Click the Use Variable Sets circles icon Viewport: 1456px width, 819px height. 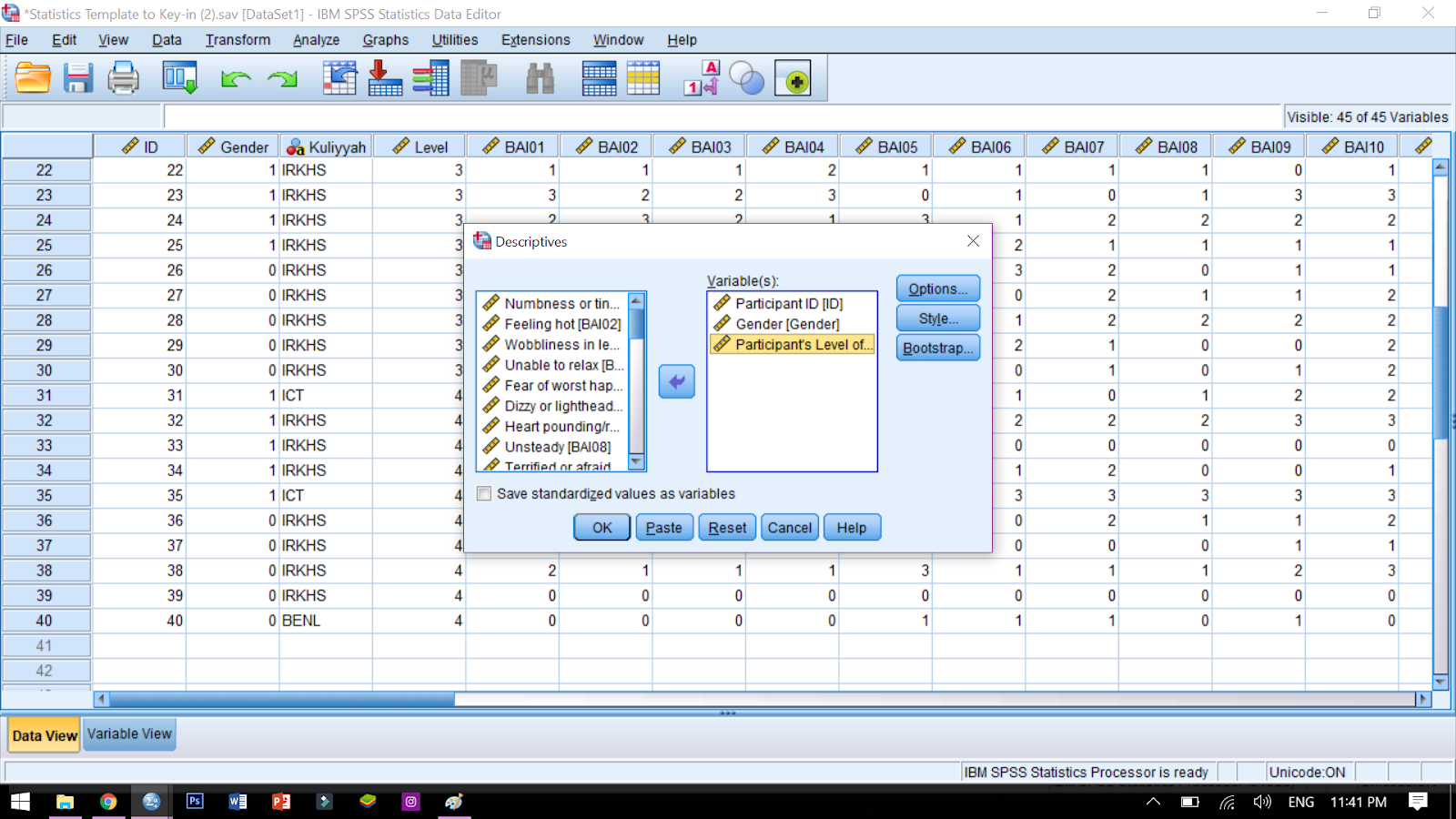pyautogui.click(x=747, y=79)
